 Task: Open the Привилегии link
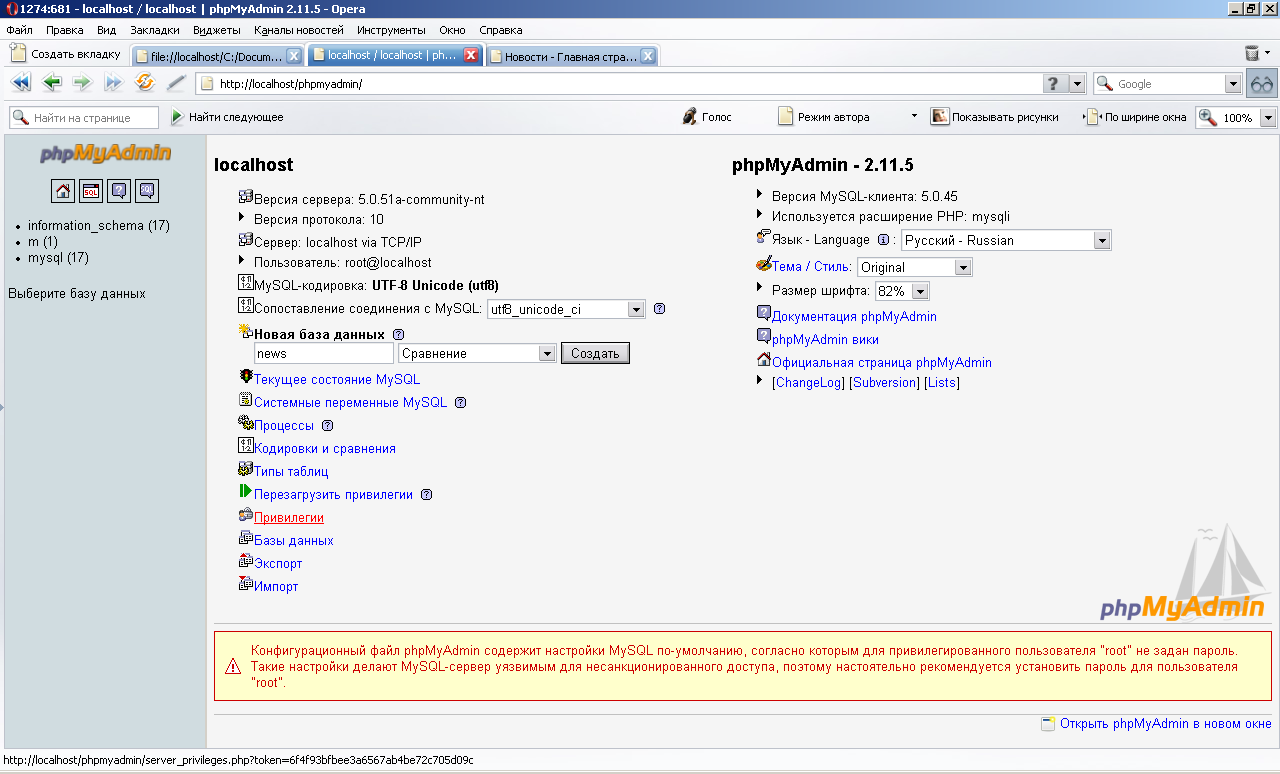289,518
